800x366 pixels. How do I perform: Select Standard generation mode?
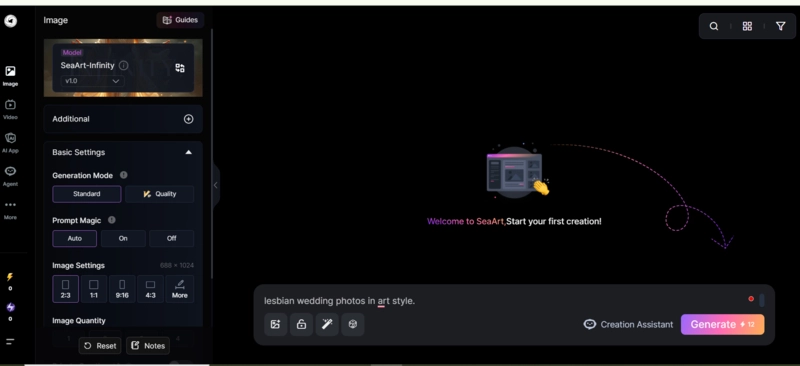87,194
